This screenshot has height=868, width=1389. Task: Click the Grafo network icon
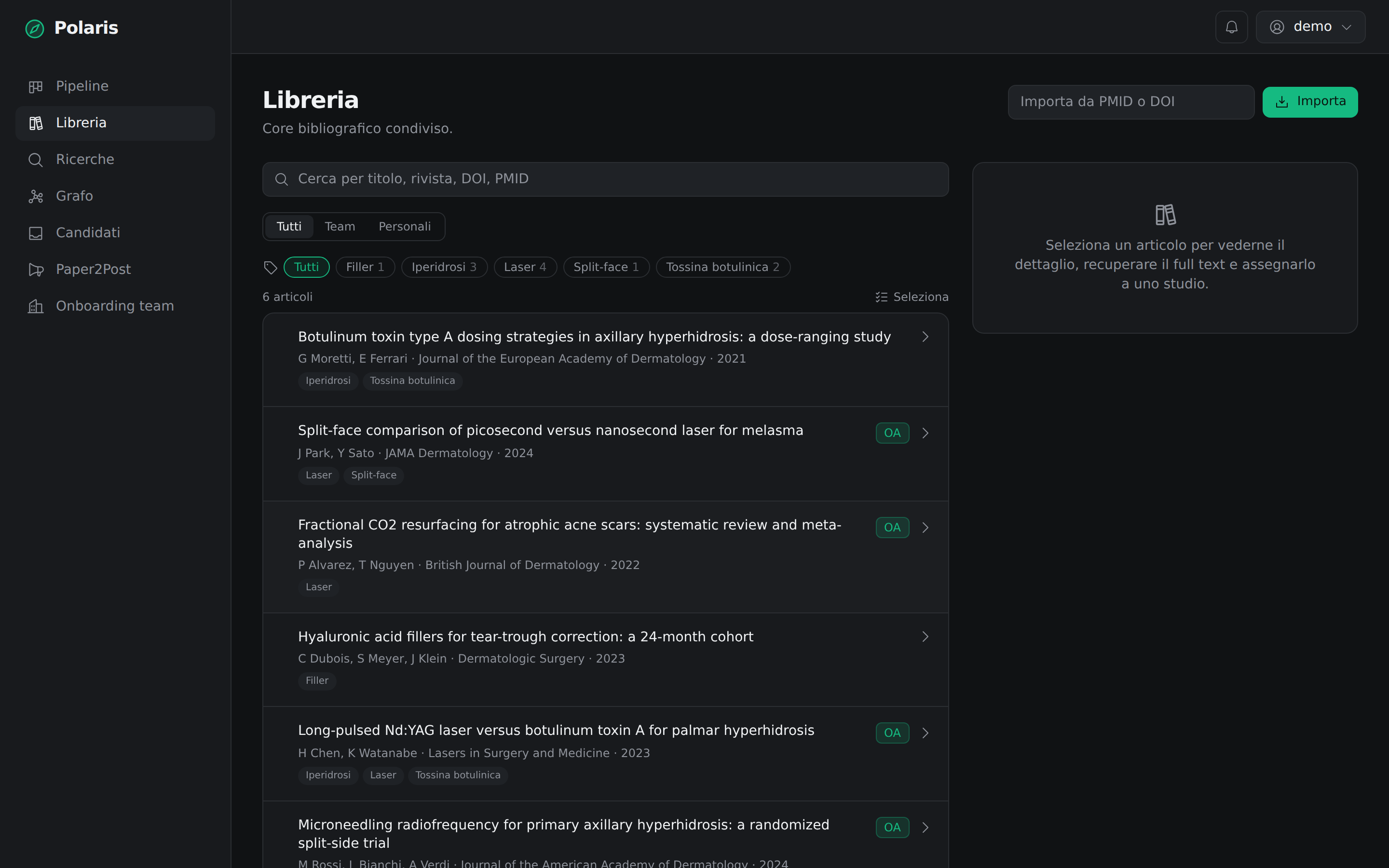point(36,197)
